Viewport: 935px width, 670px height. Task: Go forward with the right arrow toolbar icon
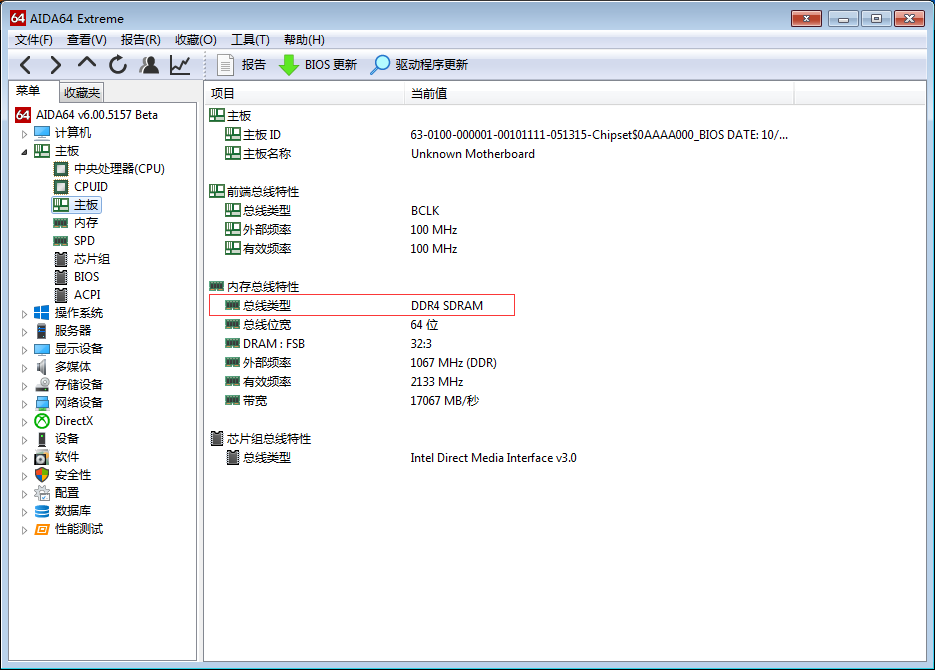coord(55,65)
